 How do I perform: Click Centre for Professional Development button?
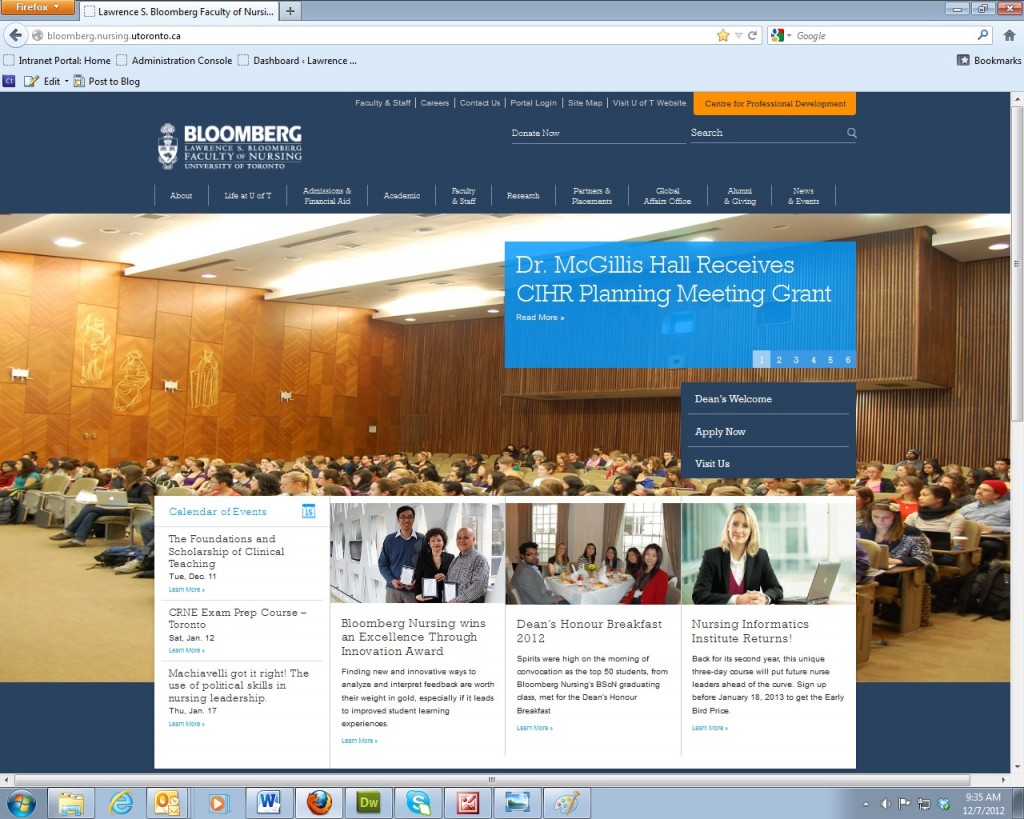point(775,103)
